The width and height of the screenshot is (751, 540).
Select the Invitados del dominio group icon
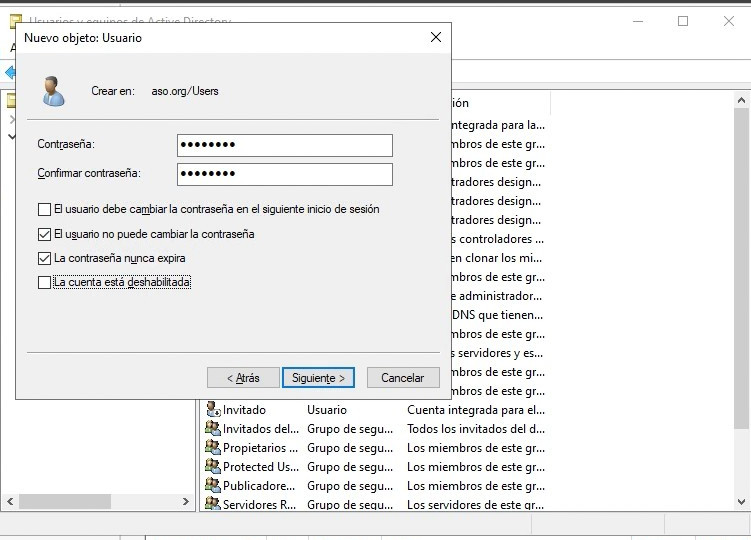click(212, 428)
